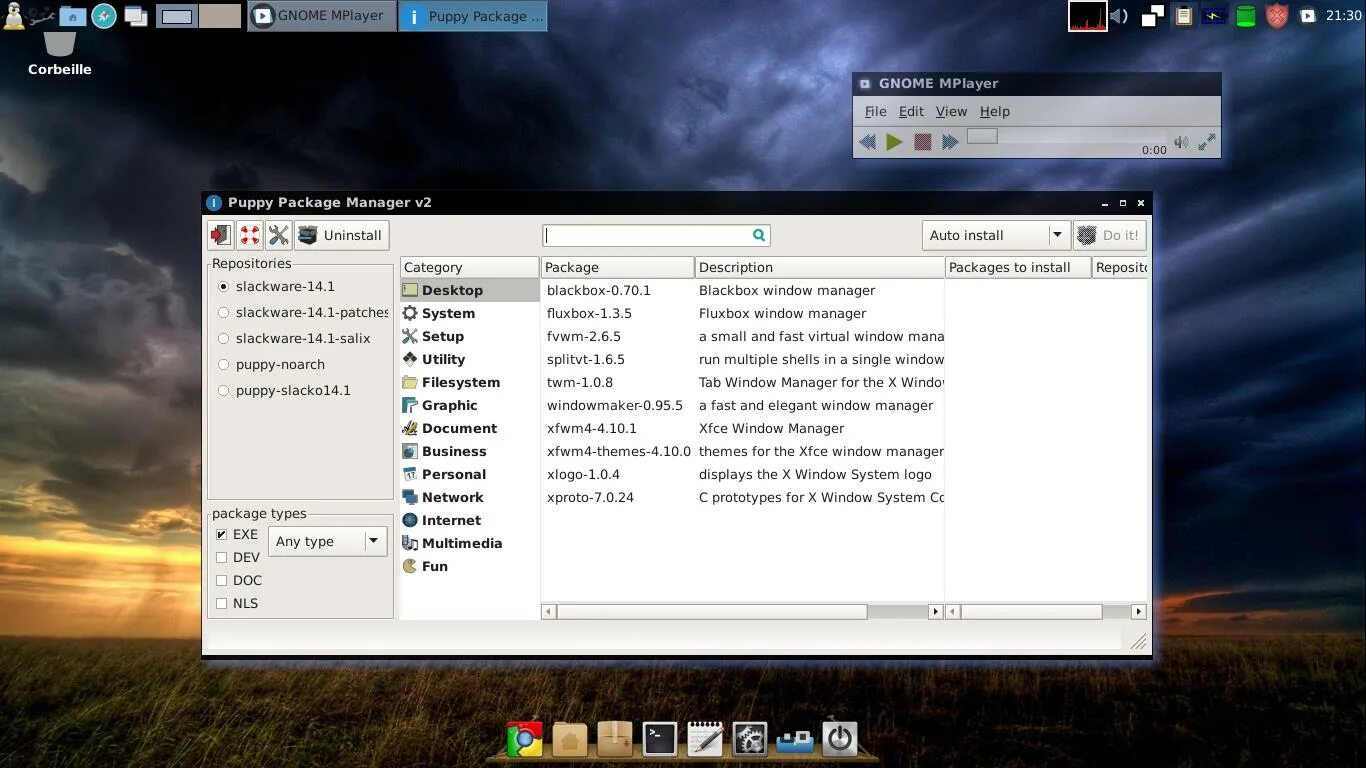Select the slackware-14.1-salix repository

(293, 338)
